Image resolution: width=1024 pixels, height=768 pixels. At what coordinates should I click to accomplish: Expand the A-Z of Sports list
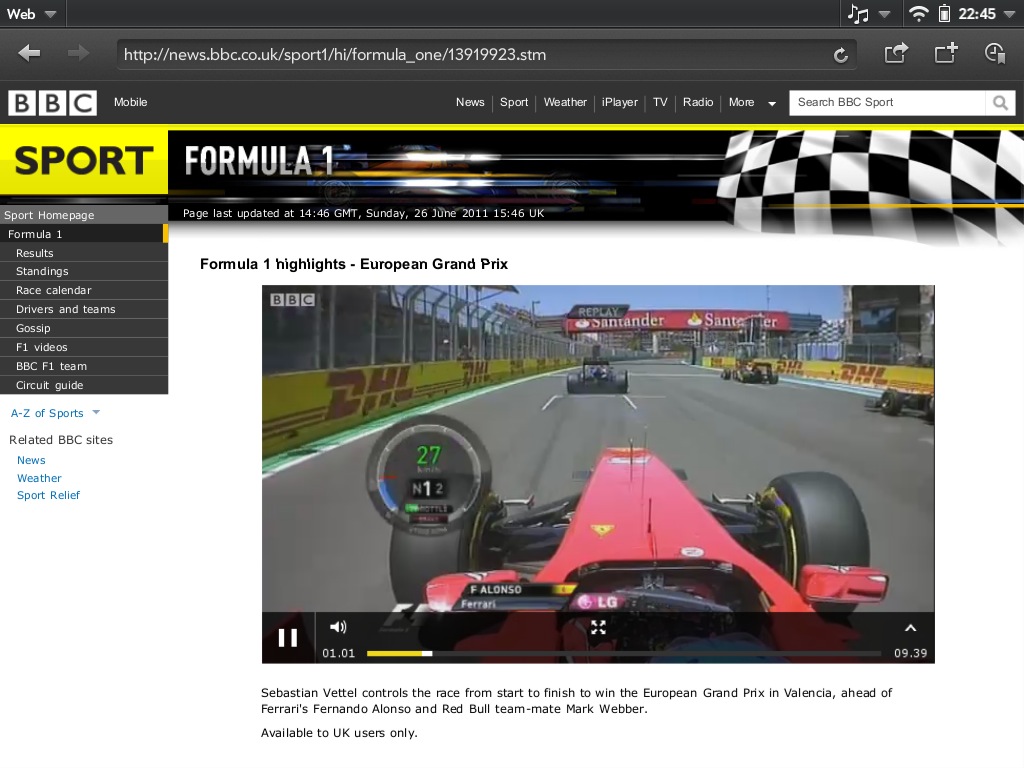[56, 413]
